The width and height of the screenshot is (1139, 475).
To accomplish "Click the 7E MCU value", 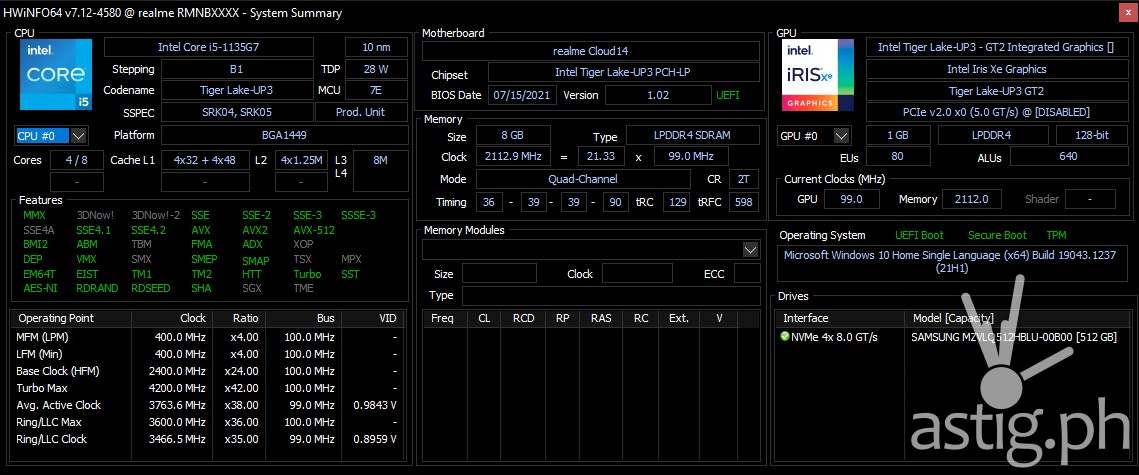I will click(x=376, y=91).
